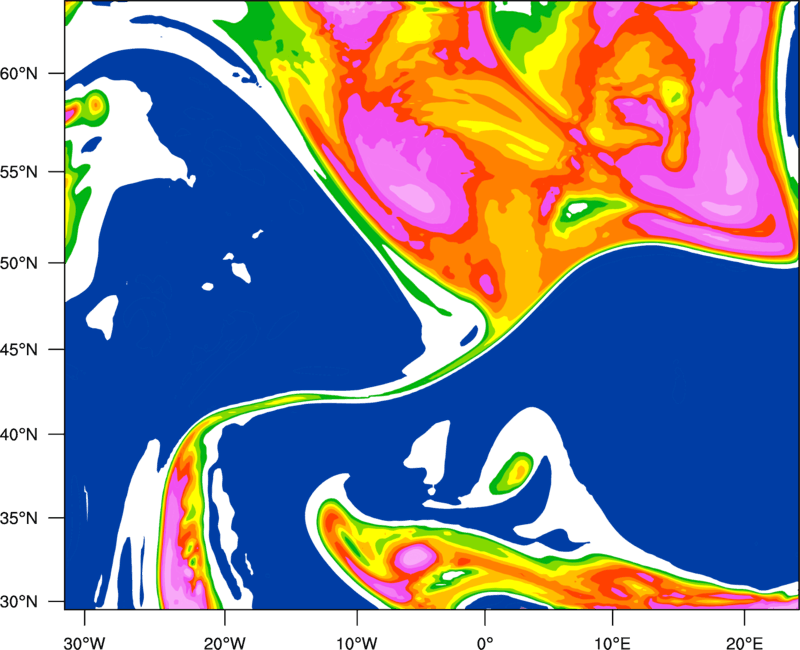Click the 55°N latitude label
This screenshot has width=800, height=650.
[x=19, y=172]
